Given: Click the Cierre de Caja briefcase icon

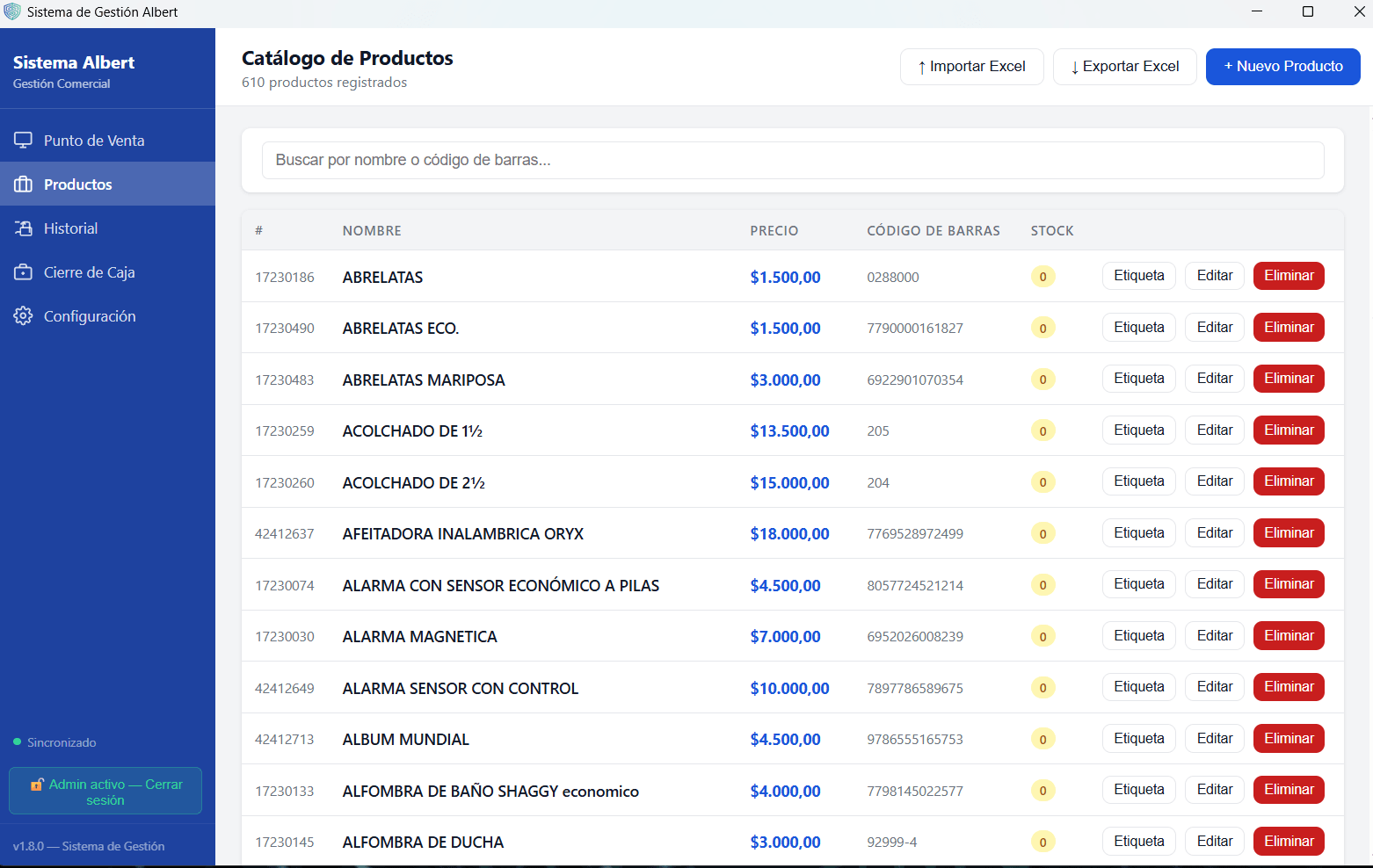Looking at the screenshot, I should pyautogui.click(x=23, y=271).
